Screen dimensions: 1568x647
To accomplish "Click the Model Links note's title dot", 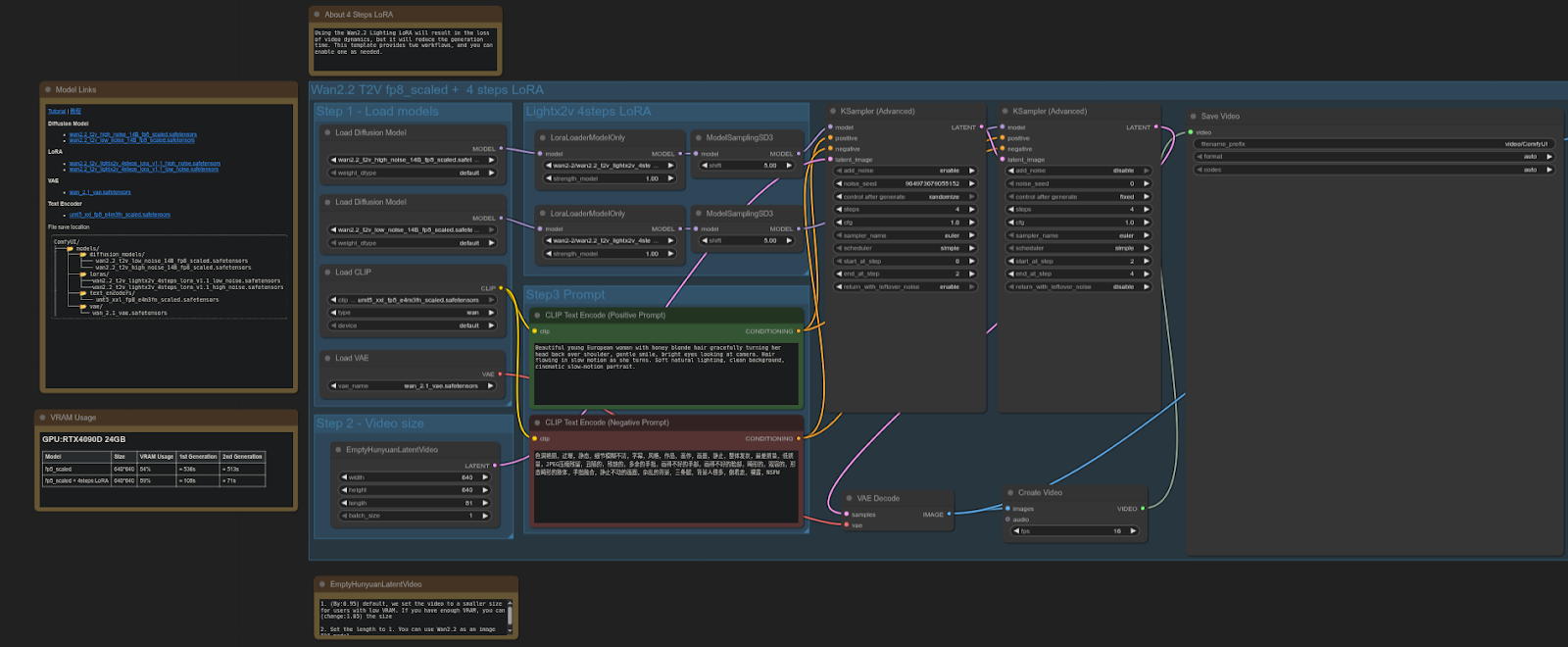I will 48,89.
